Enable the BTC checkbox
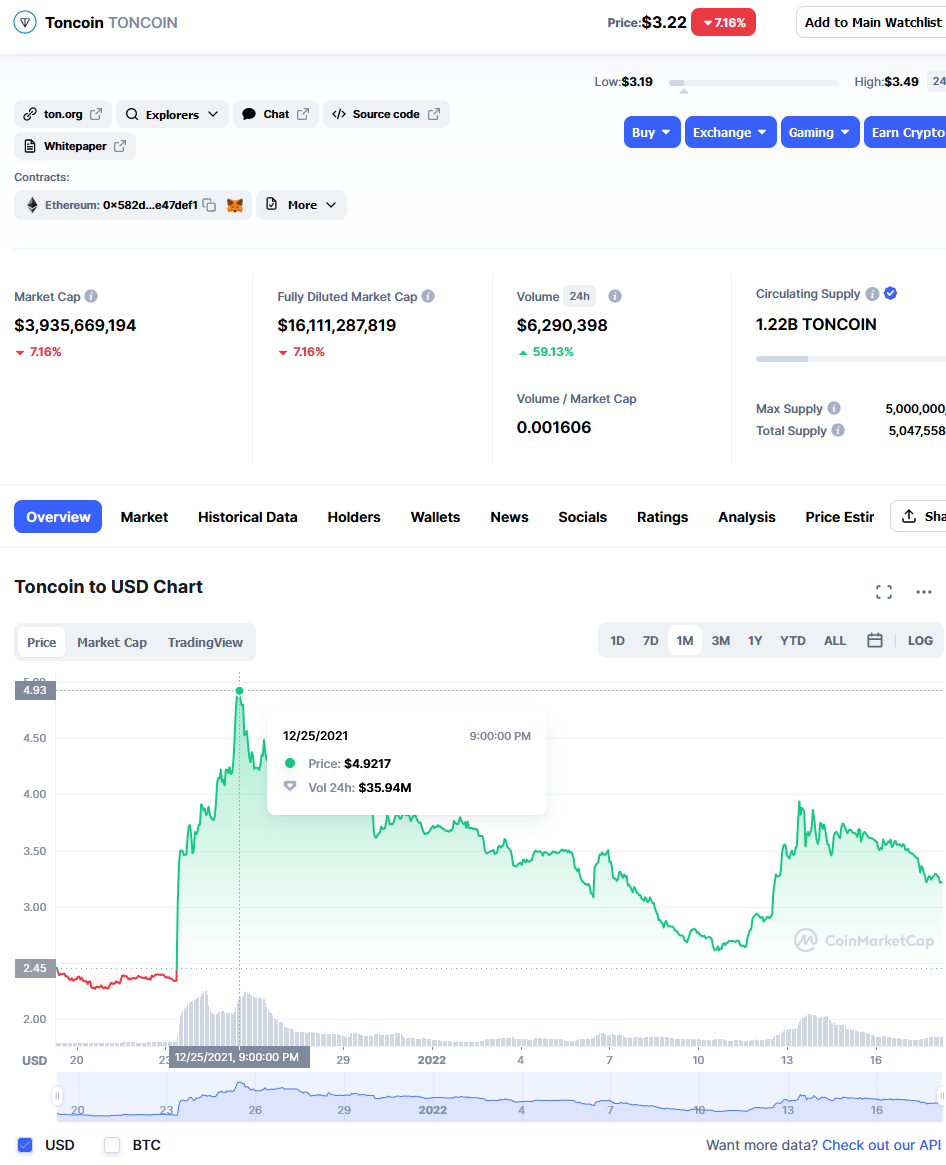The height and width of the screenshot is (1165, 946). pyautogui.click(x=113, y=1145)
